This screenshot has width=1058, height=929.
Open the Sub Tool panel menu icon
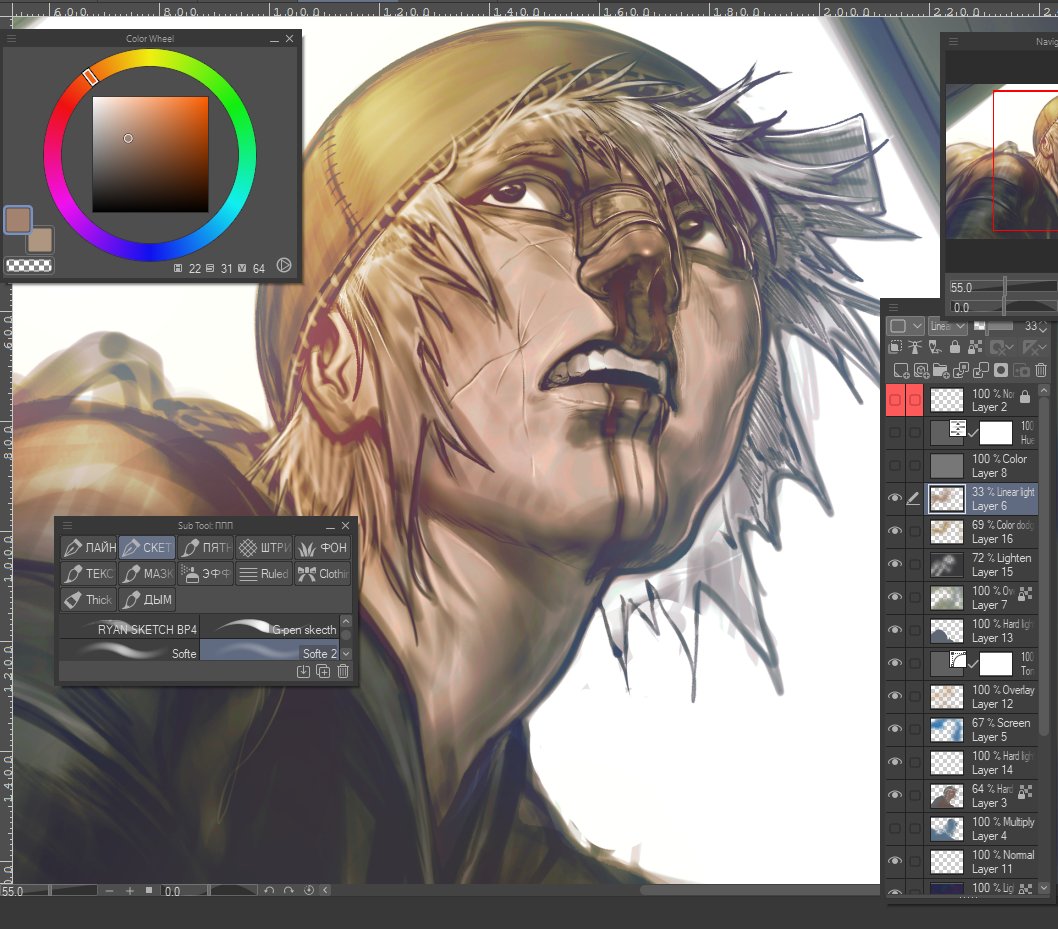click(x=67, y=526)
